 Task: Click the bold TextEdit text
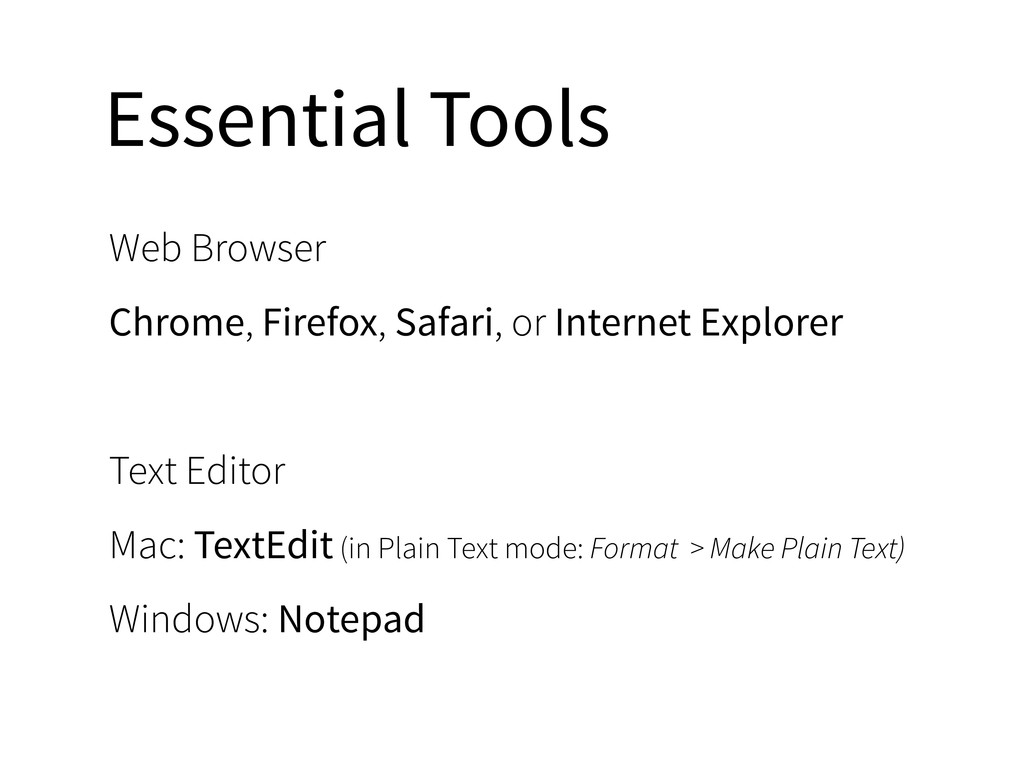pos(263,547)
